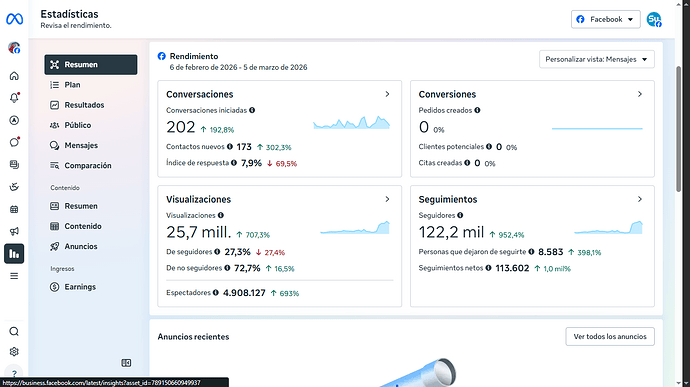Open the Anuncios menu item
This screenshot has height=387, width=690.
tap(91, 247)
